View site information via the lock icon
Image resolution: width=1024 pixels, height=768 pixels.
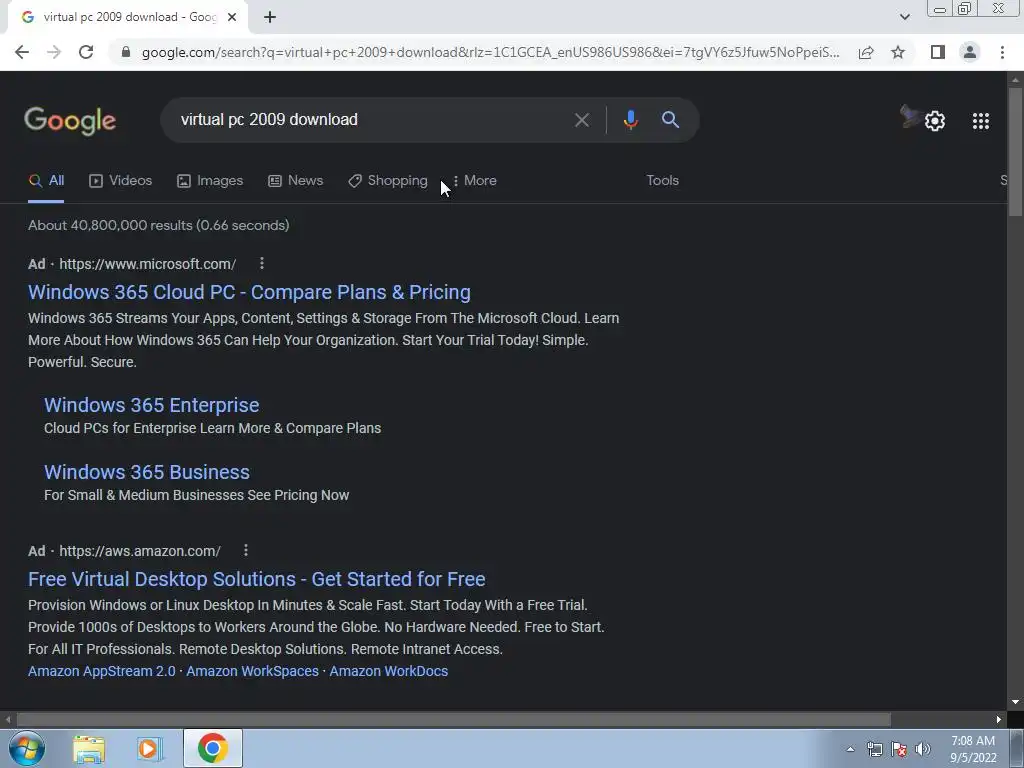(126, 52)
